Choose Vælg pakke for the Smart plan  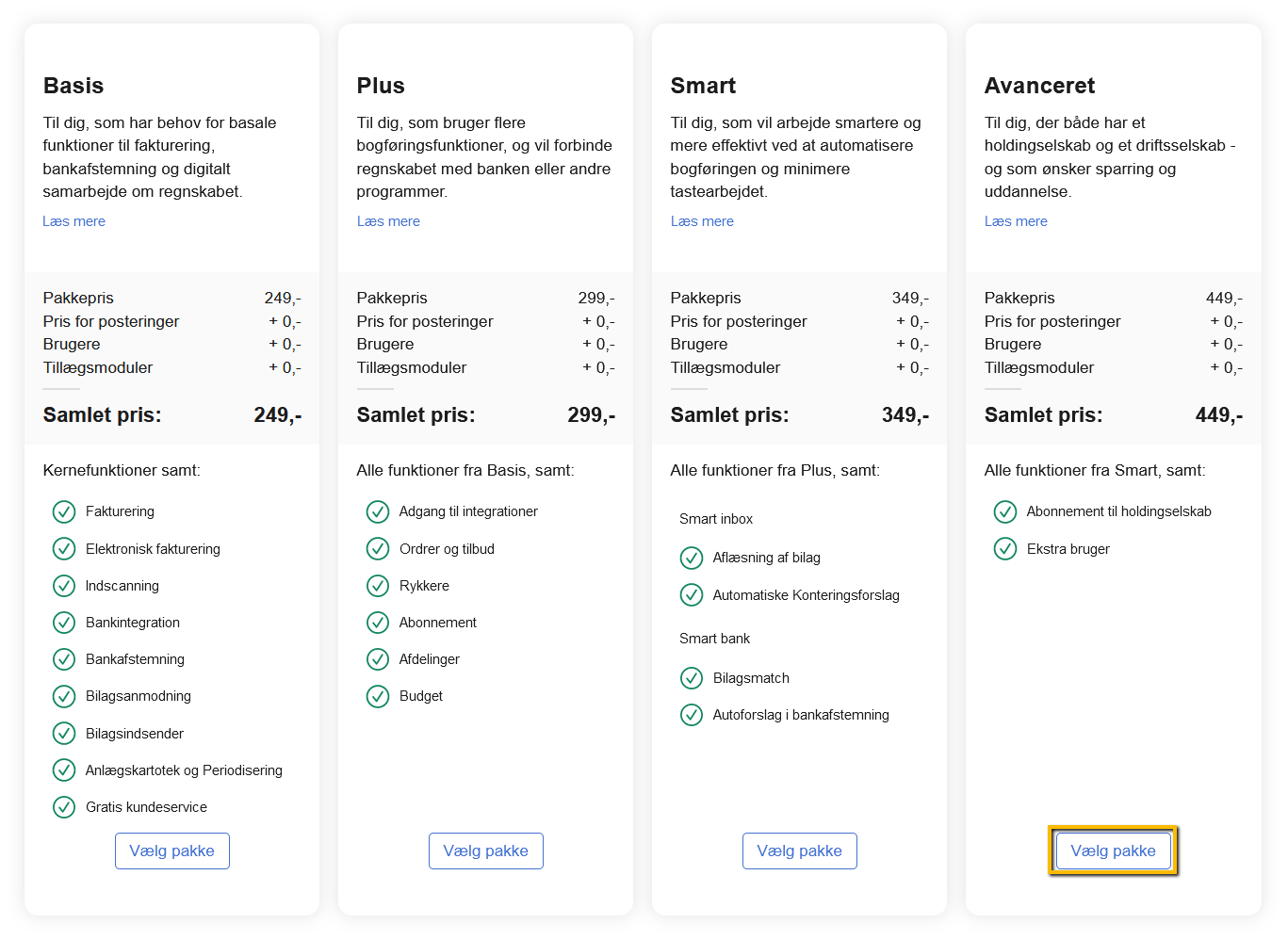[x=799, y=851]
